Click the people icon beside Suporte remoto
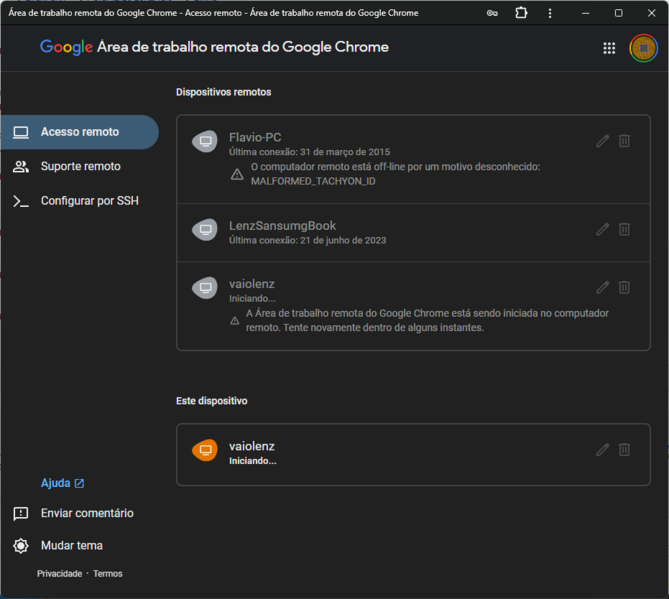Image resolution: width=669 pixels, height=599 pixels. [x=20, y=166]
